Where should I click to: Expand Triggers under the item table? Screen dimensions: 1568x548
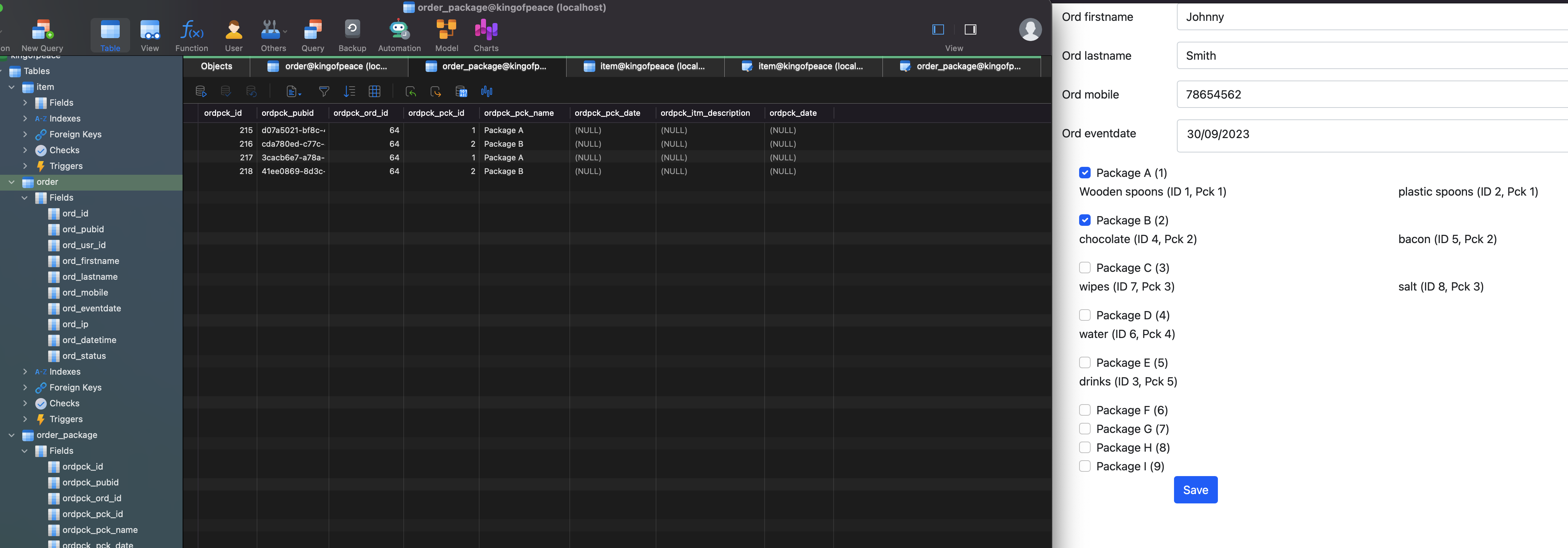[x=25, y=166]
